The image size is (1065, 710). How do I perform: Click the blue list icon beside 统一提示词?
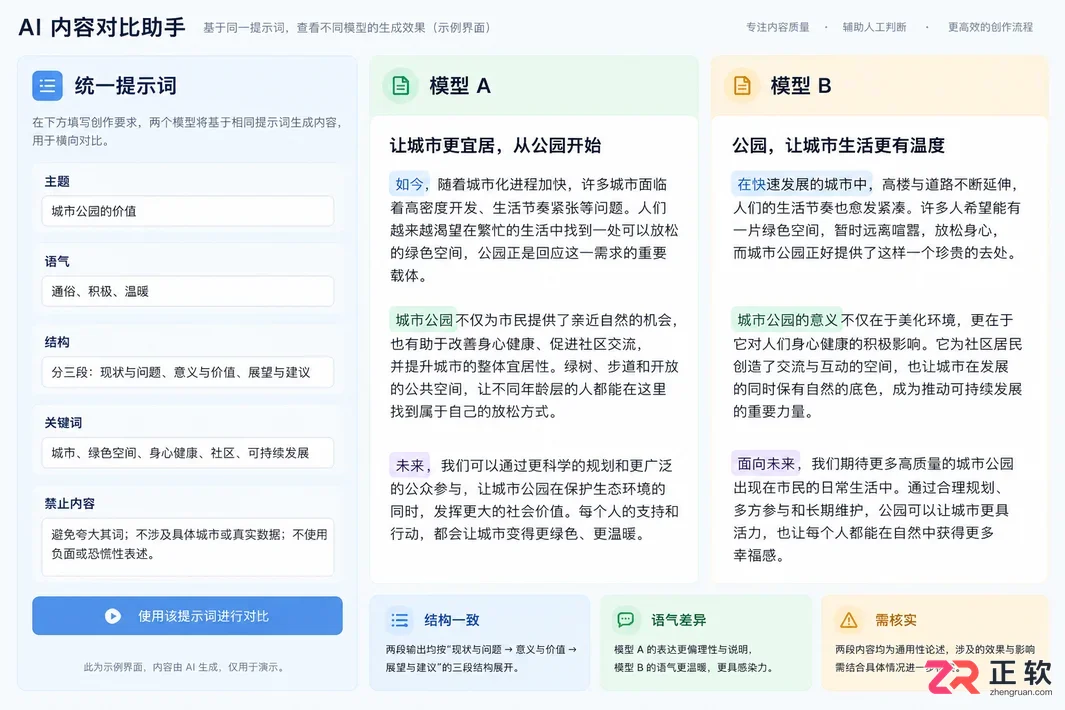pyautogui.click(x=47, y=86)
